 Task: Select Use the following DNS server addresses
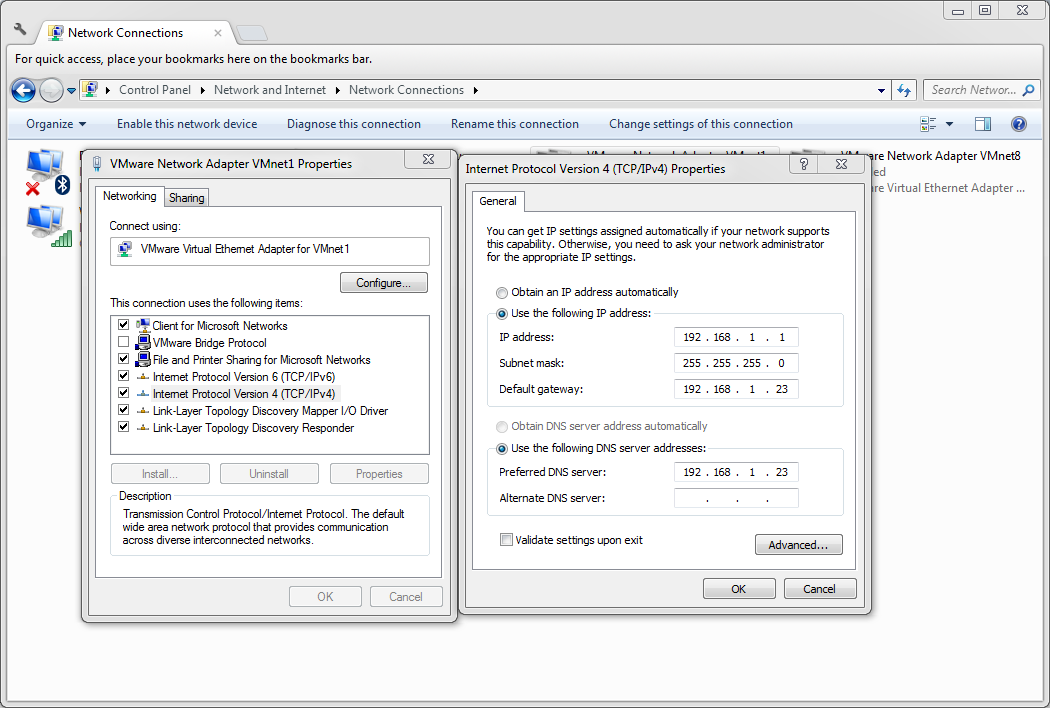point(502,449)
